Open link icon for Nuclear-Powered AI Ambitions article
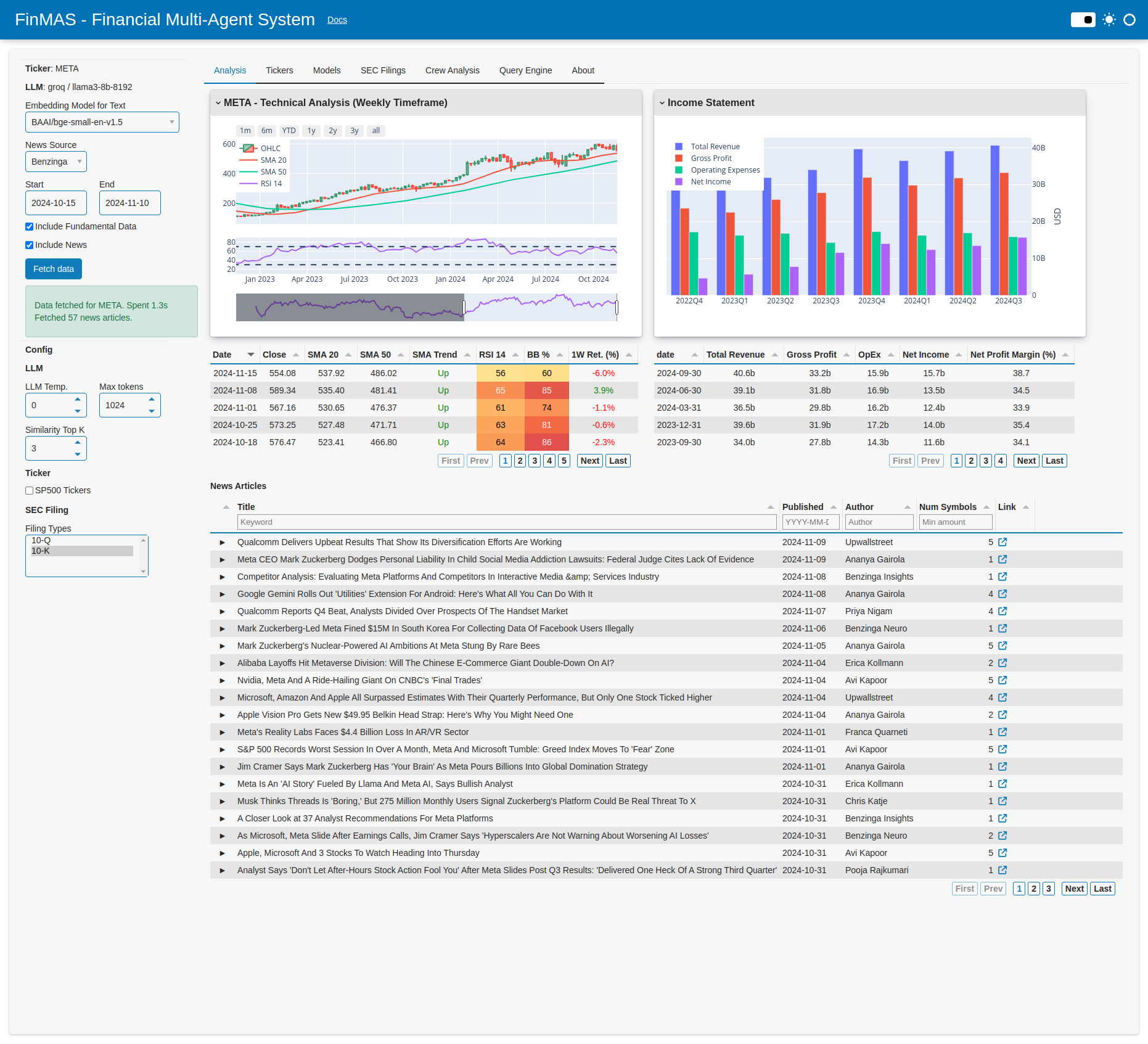The width and height of the screenshot is (1148, 1044). 1002,646
